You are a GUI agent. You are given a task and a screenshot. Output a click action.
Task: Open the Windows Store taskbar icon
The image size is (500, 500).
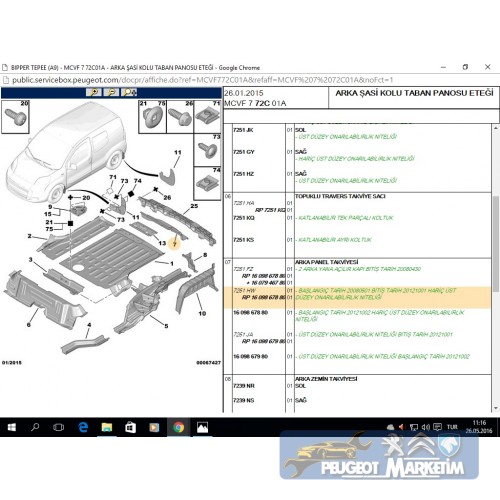click(130, 427)
